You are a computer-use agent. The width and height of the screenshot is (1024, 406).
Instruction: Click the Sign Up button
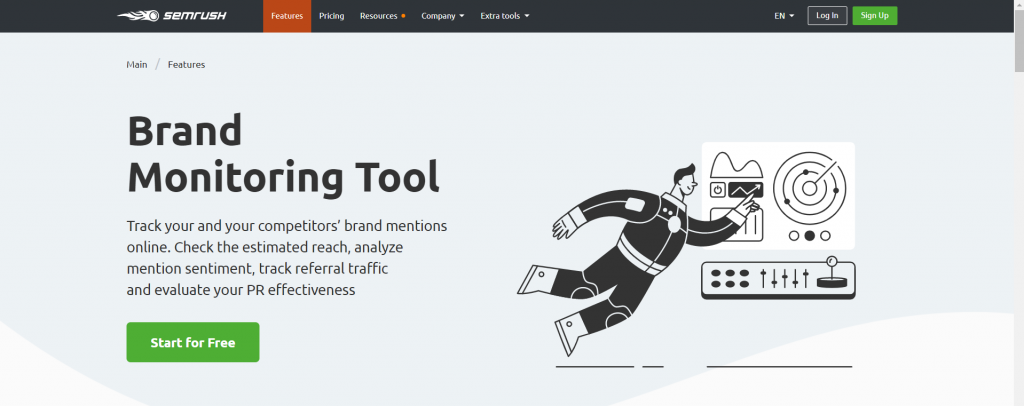[x=874, y=16]
